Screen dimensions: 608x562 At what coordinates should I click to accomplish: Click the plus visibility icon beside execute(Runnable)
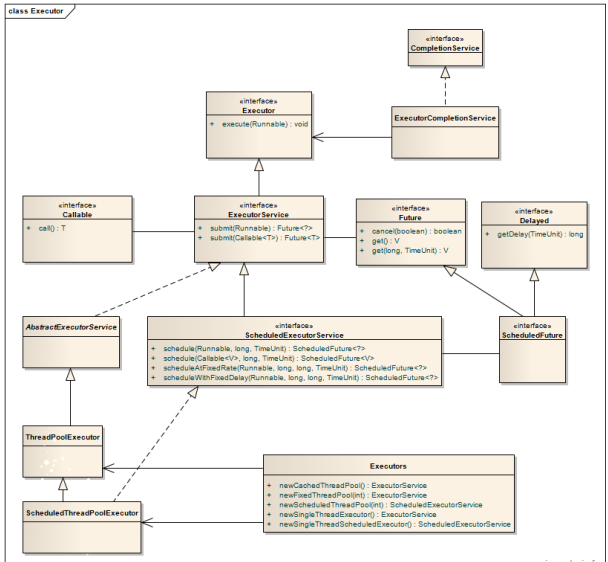pos(212,124)
